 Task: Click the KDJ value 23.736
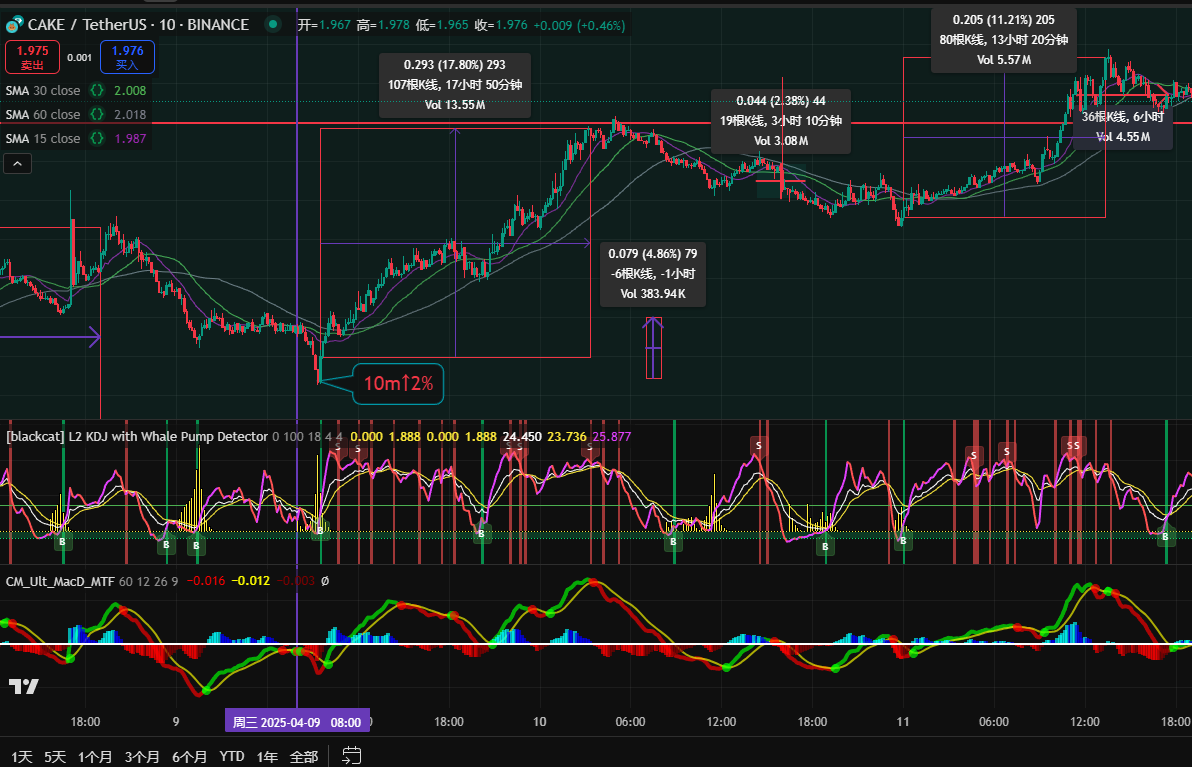pos(567,436)
